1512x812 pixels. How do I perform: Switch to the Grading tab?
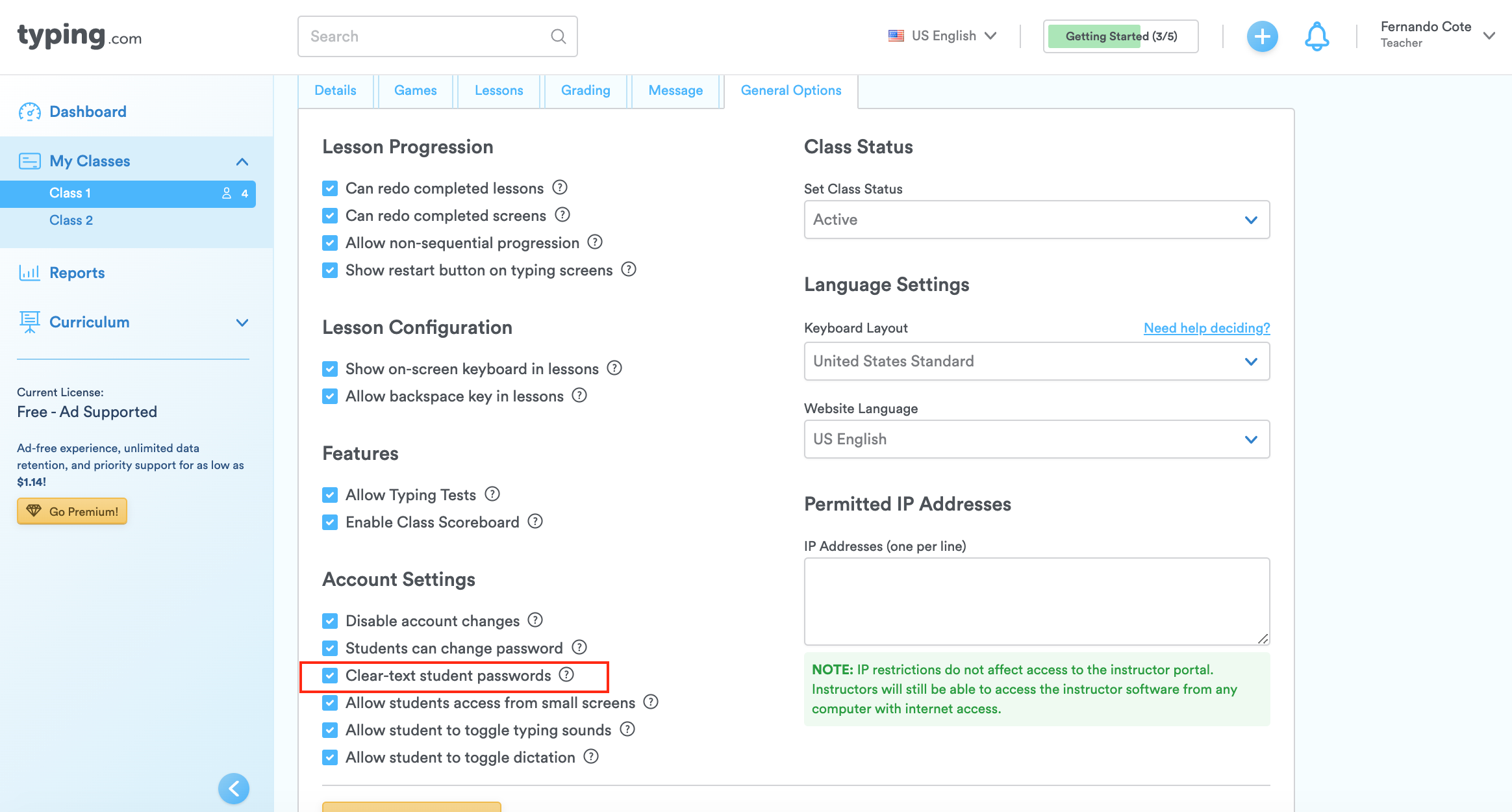point(585,90)
